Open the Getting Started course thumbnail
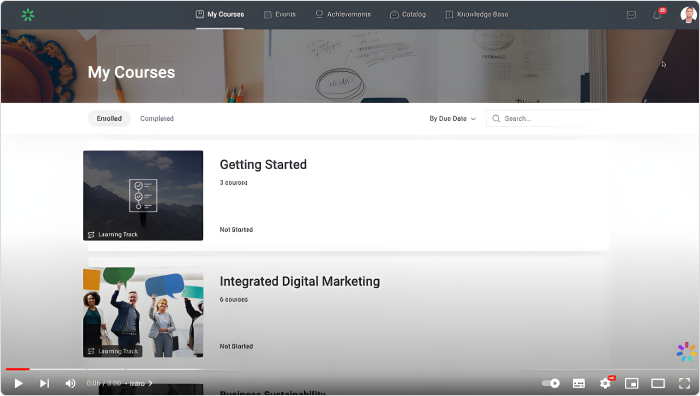The image size is (700, 396). pyautogui.click(x=143, y=196)
